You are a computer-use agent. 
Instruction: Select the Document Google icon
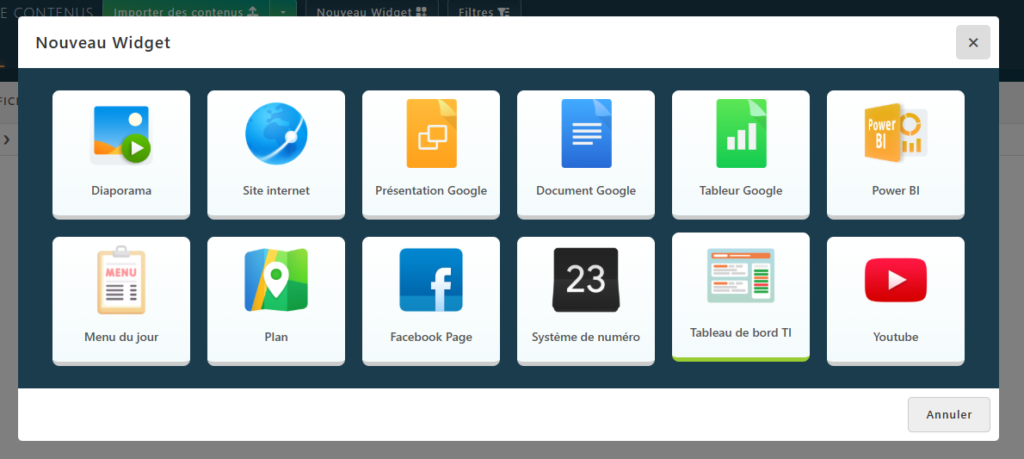(586, 135)
